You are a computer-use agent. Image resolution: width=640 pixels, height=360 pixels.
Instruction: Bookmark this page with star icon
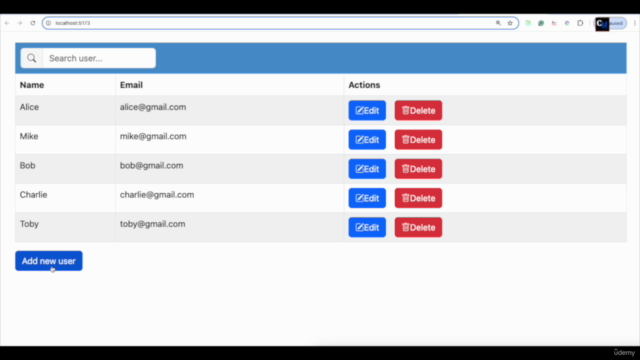tap(510, 23)
